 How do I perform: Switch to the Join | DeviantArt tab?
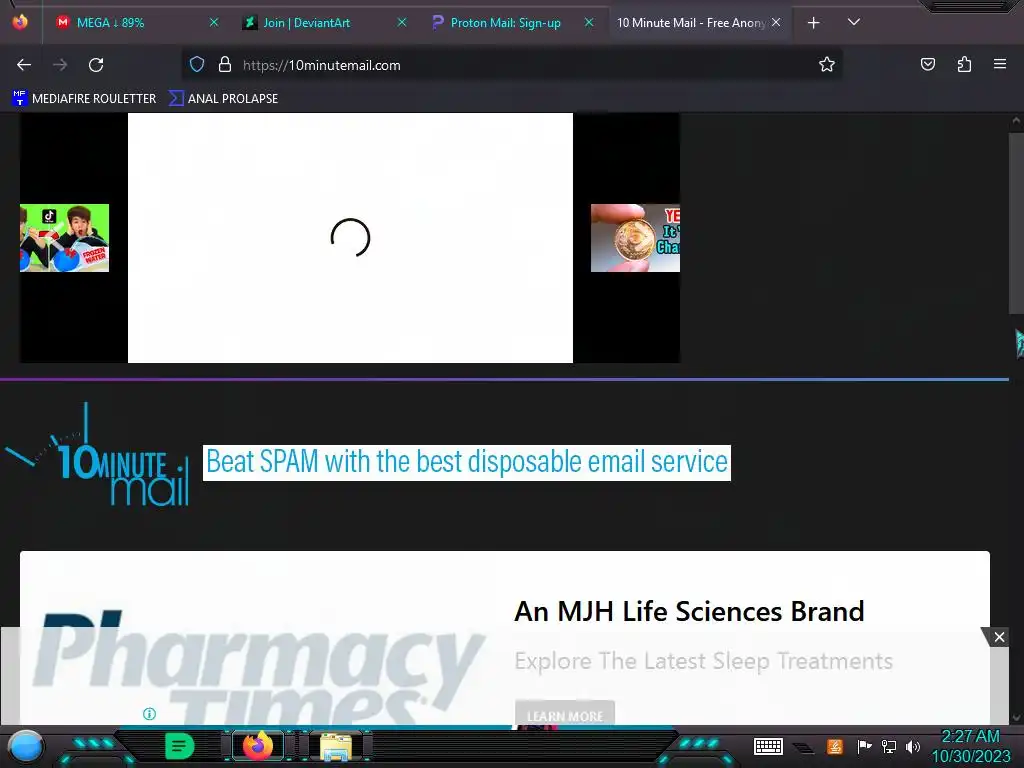click(x=325, y=23)
